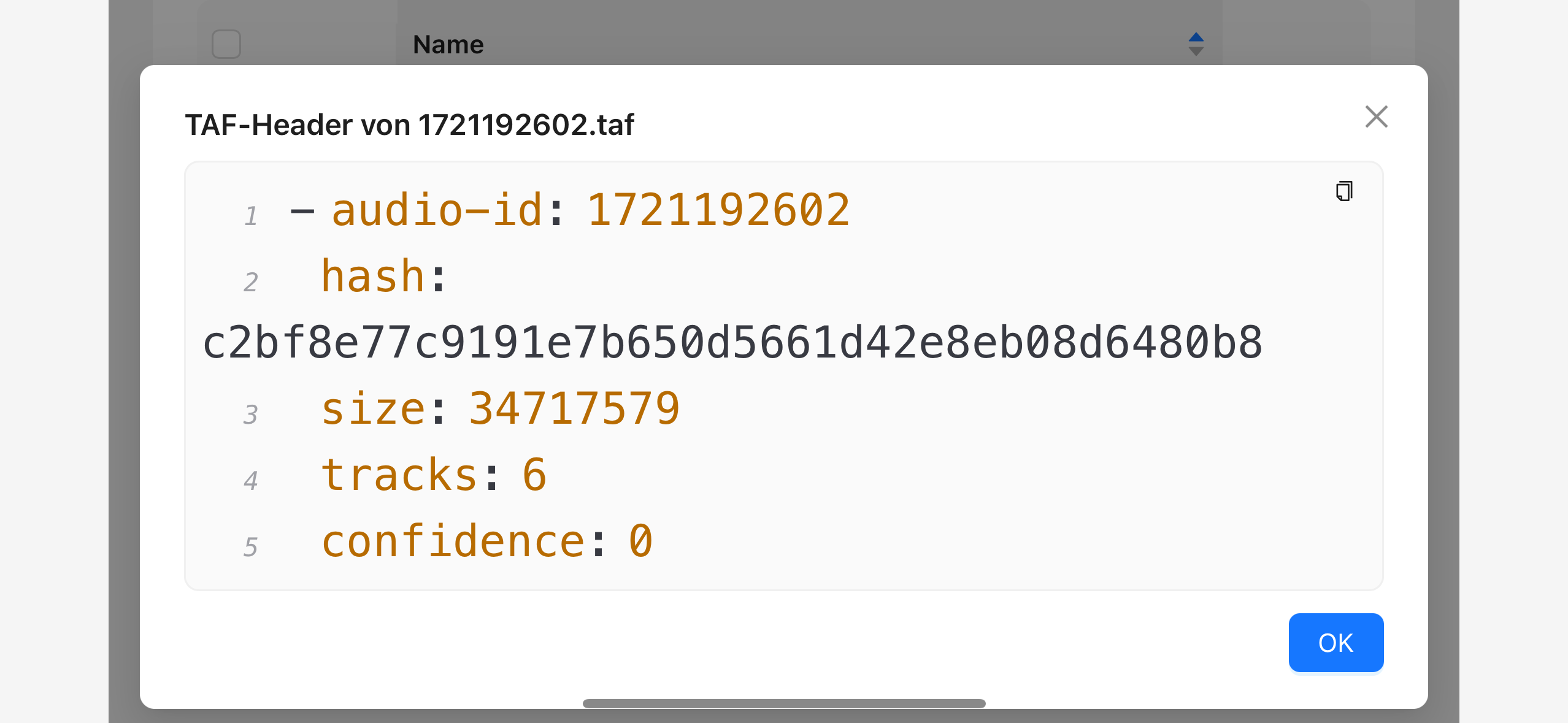Image resolution: width=1568 pixels, height=723 pixels.
Task: Confirm the dialog with the OK button
Action: (x=1336, y=643)
